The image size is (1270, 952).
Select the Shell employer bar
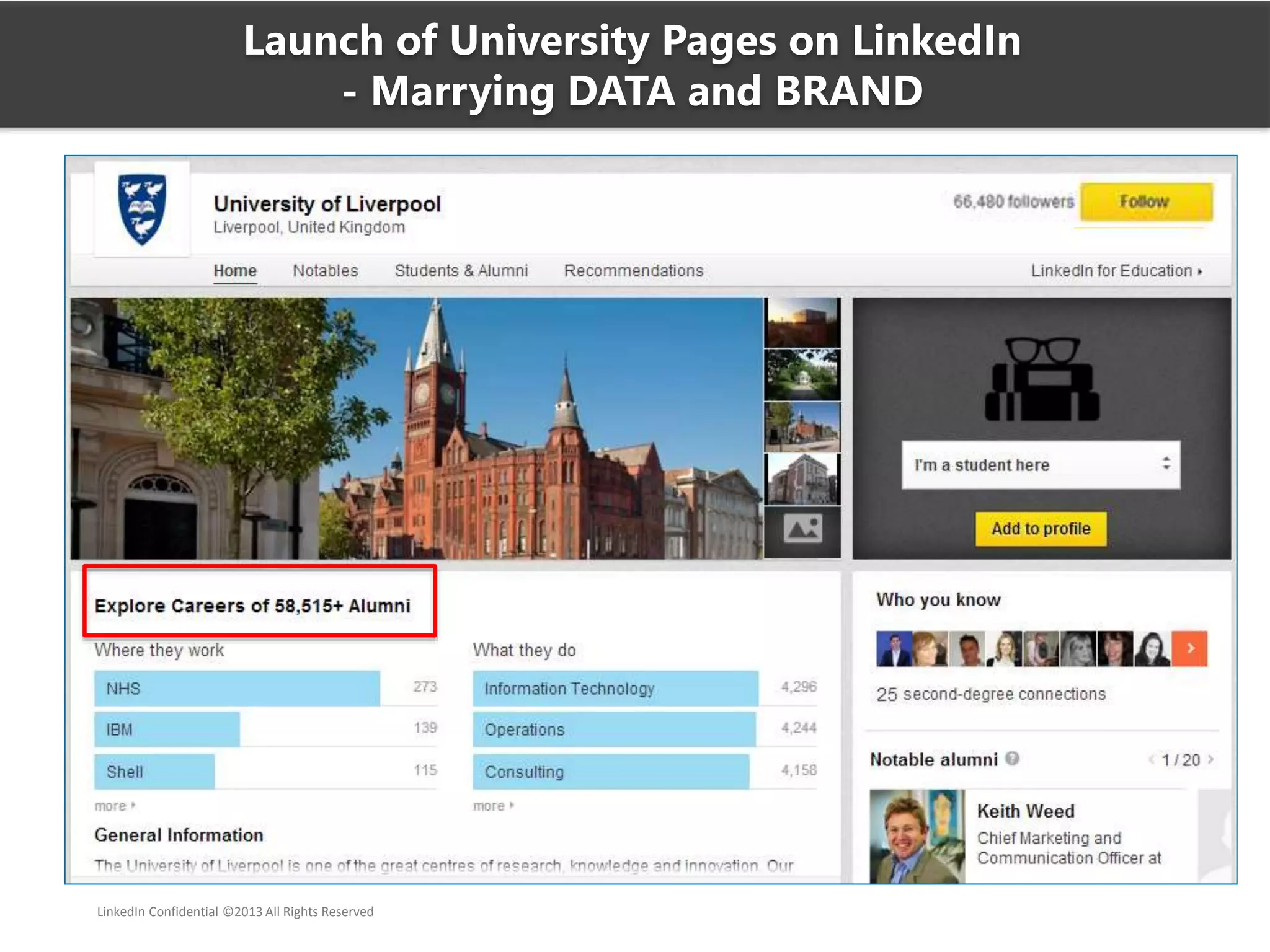coord(154,772)
